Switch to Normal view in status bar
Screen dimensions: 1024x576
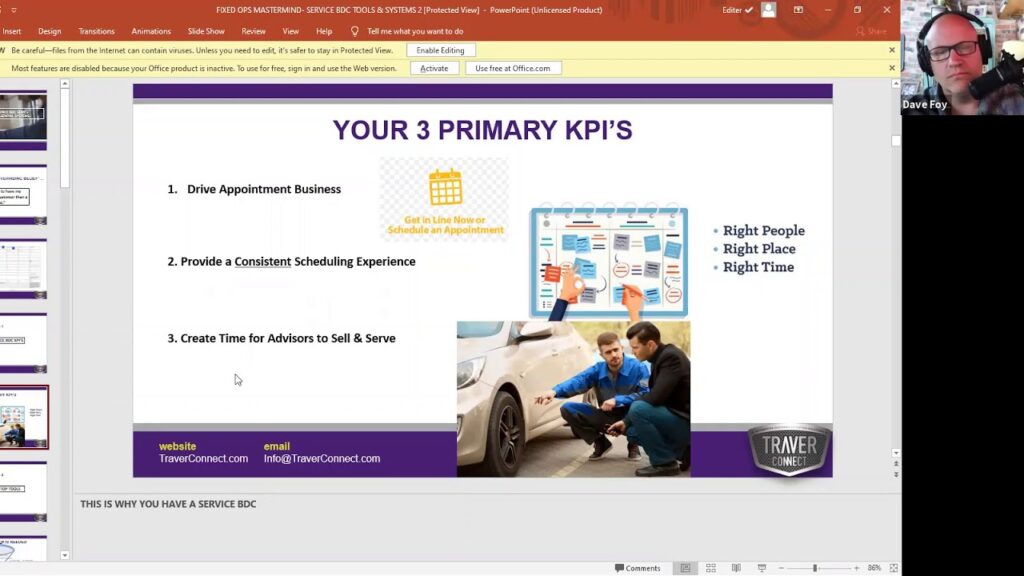click(x=685, y=568)
